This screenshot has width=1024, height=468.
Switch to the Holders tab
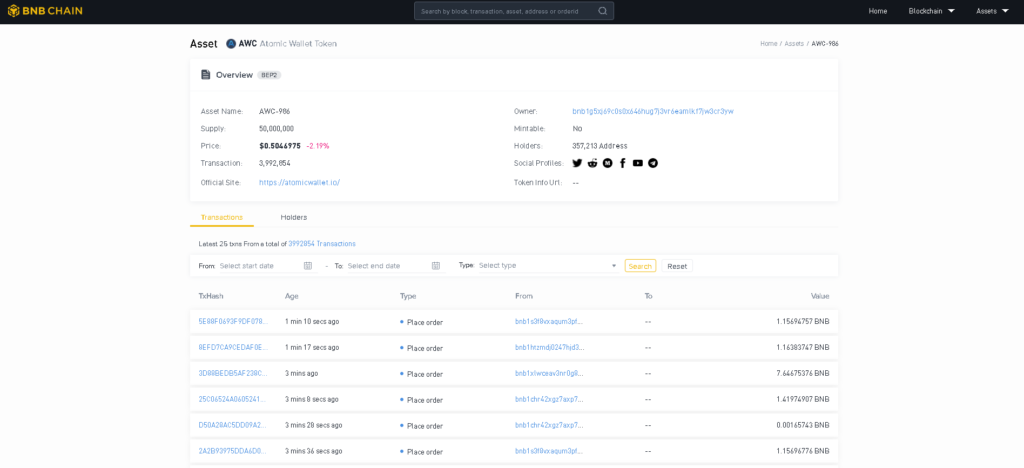(x=294, y=217)
